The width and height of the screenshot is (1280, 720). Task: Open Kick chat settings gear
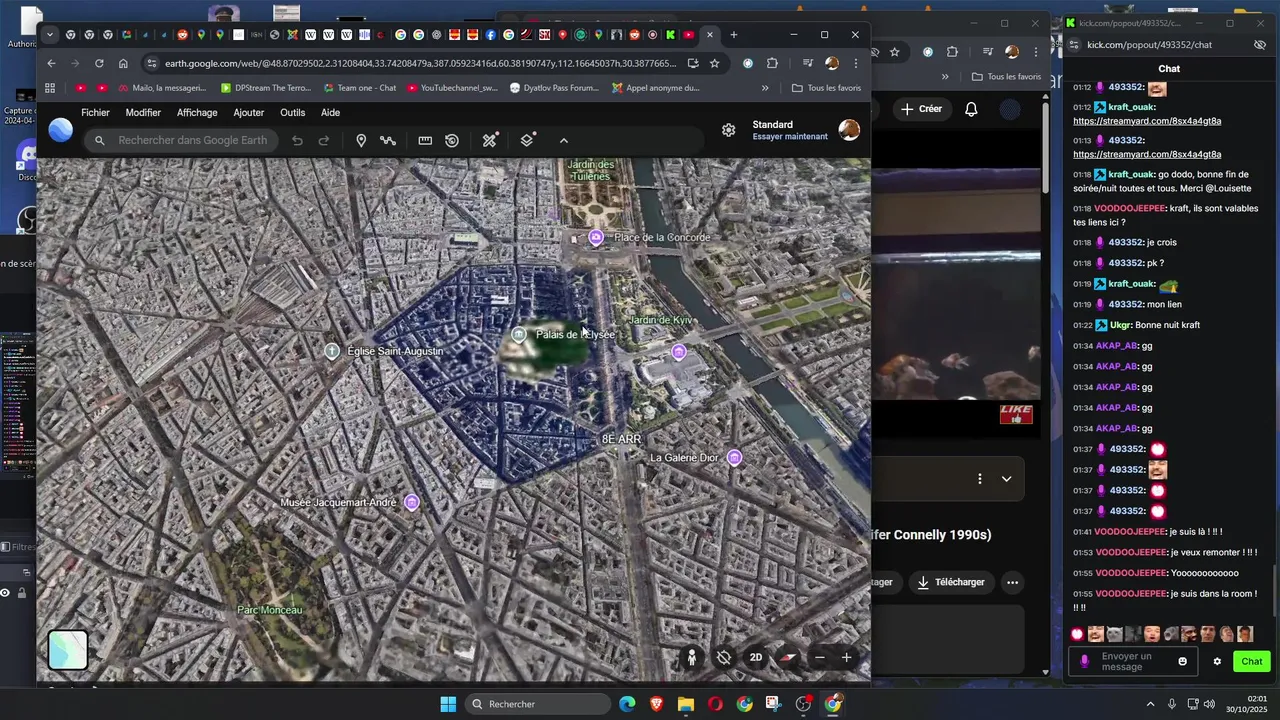(1217, 661)
